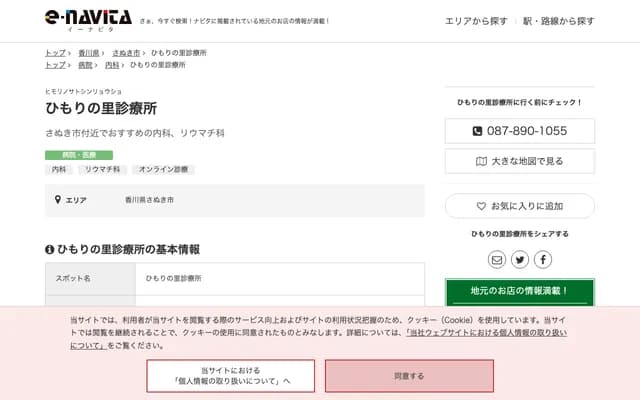Select the リウマチ科 category tag
The image size is (640, 400).
[x=102, y=170]
